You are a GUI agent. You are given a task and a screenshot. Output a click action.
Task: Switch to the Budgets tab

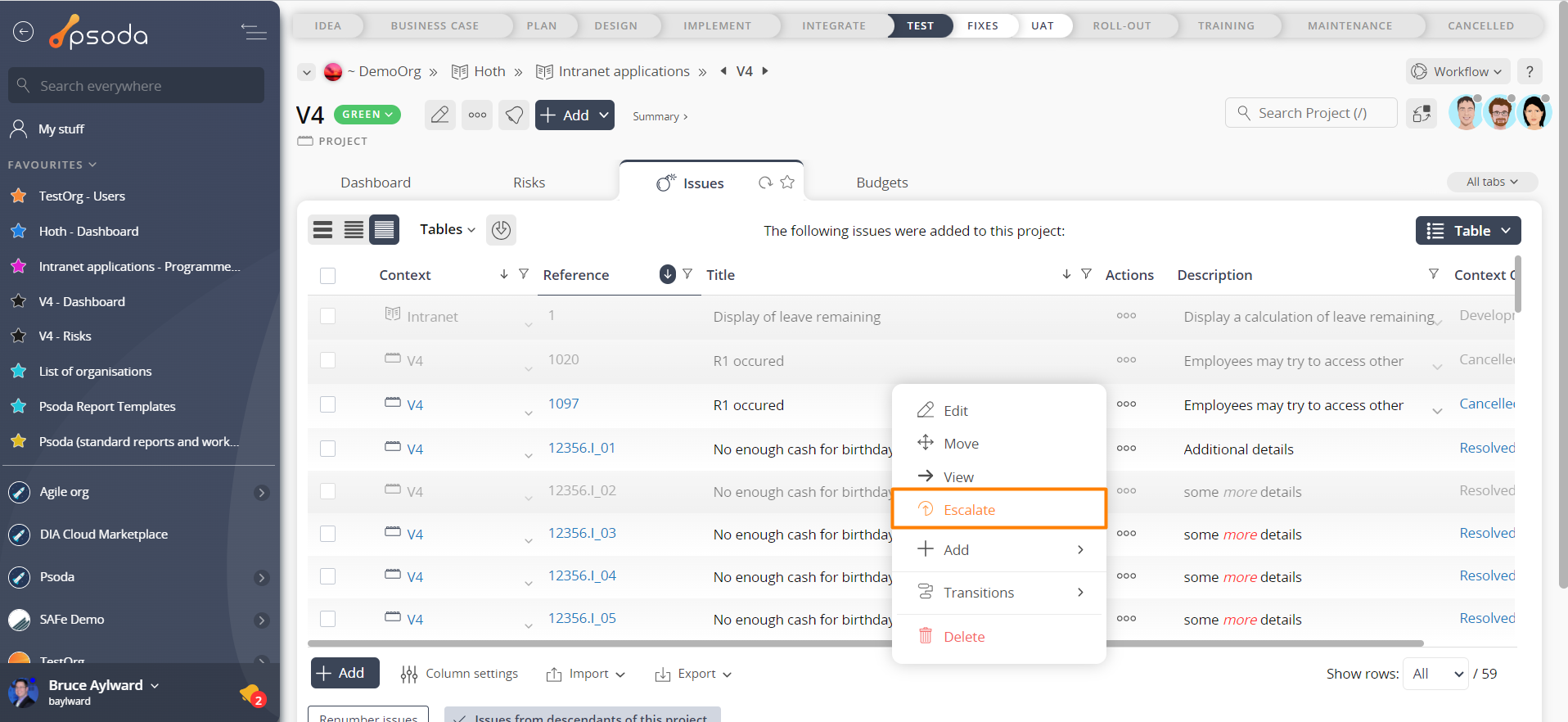pyautogui.click(x=882, y=183)
